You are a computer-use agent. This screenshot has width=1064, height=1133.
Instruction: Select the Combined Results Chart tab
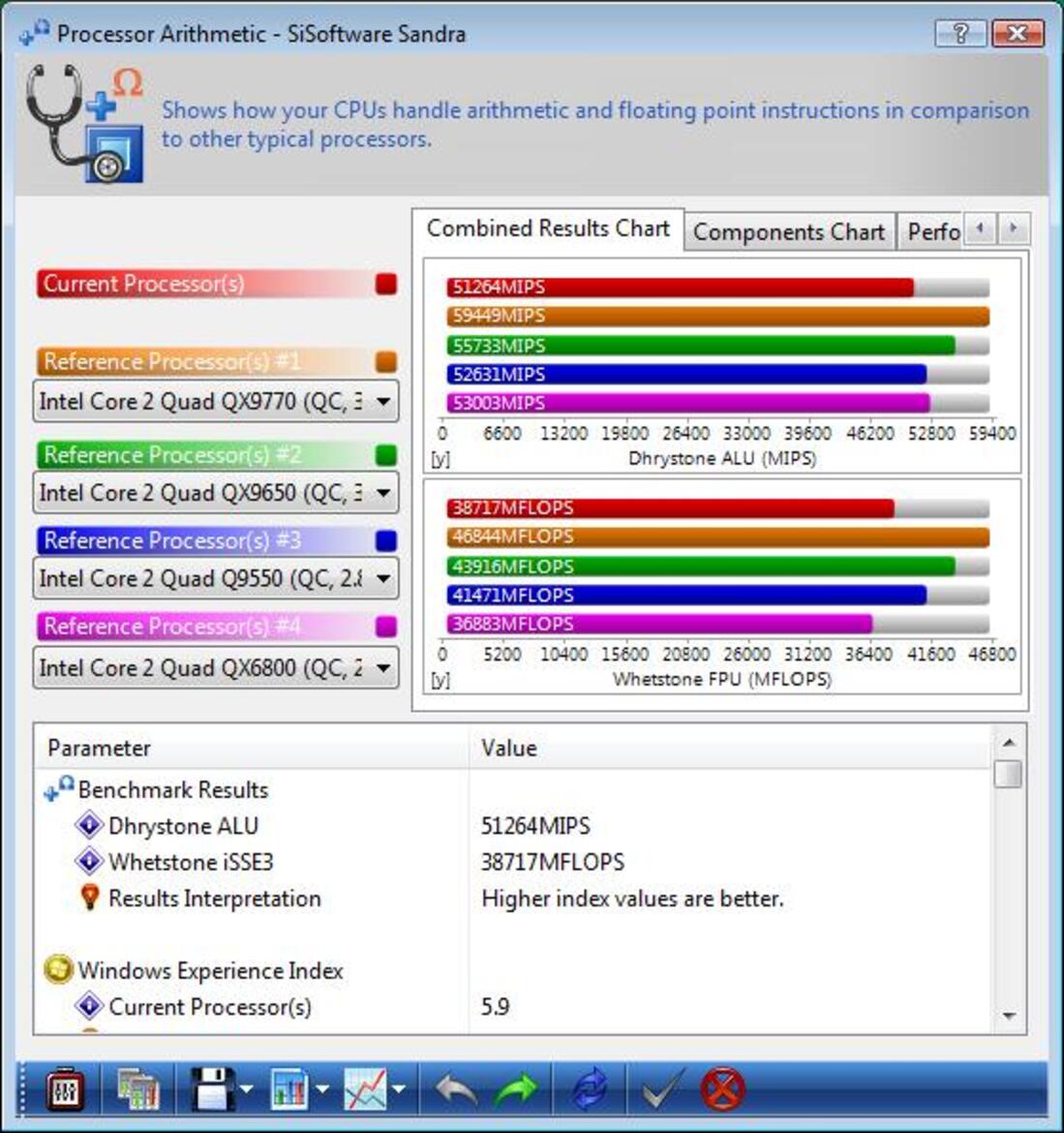pyautogui.click(x=548, y=229)
